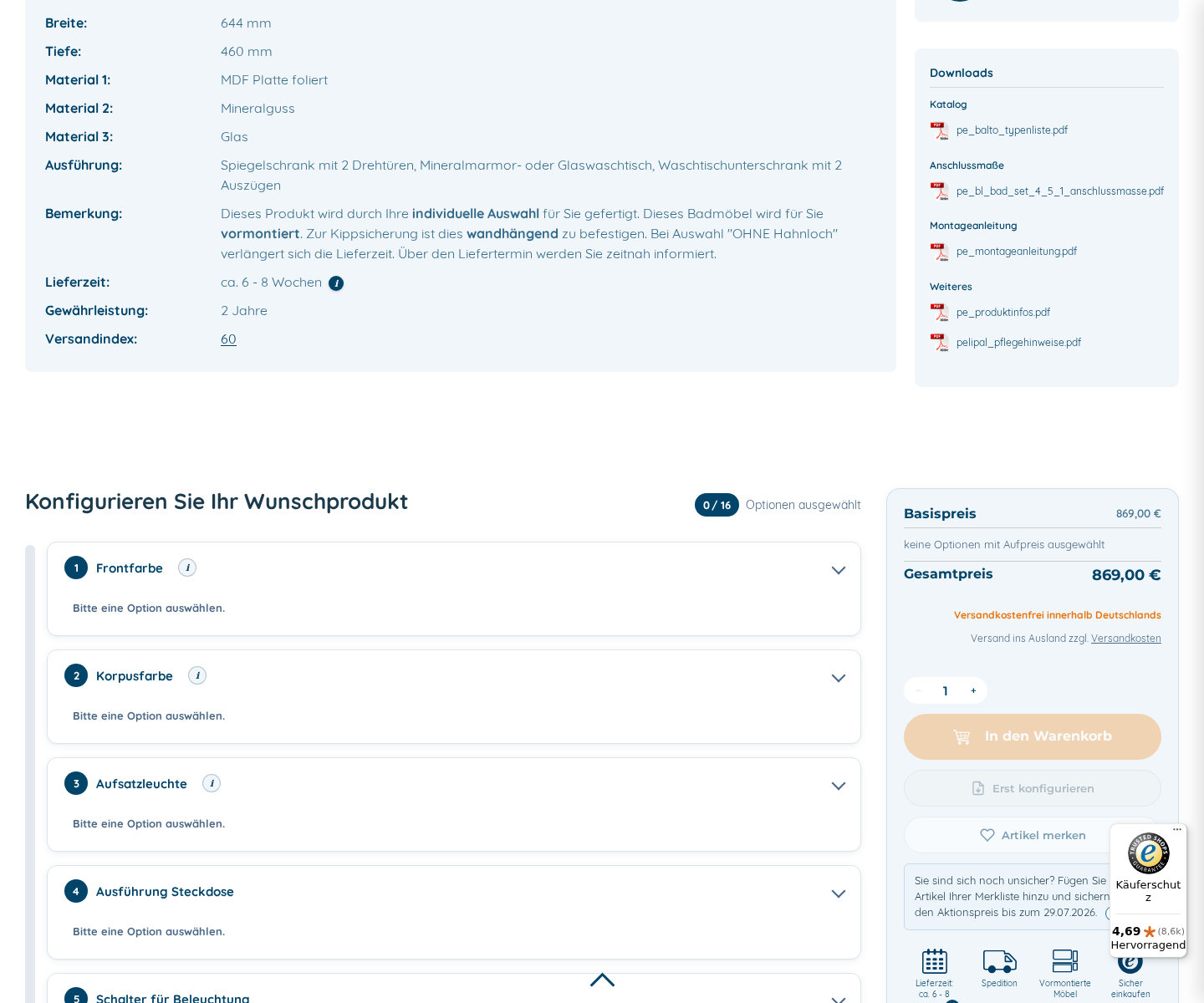The width and height of the screenshot is (1204, 1003).
Task: Click the Lieferzeit calendar icon
Action: [x=934, y=961]
